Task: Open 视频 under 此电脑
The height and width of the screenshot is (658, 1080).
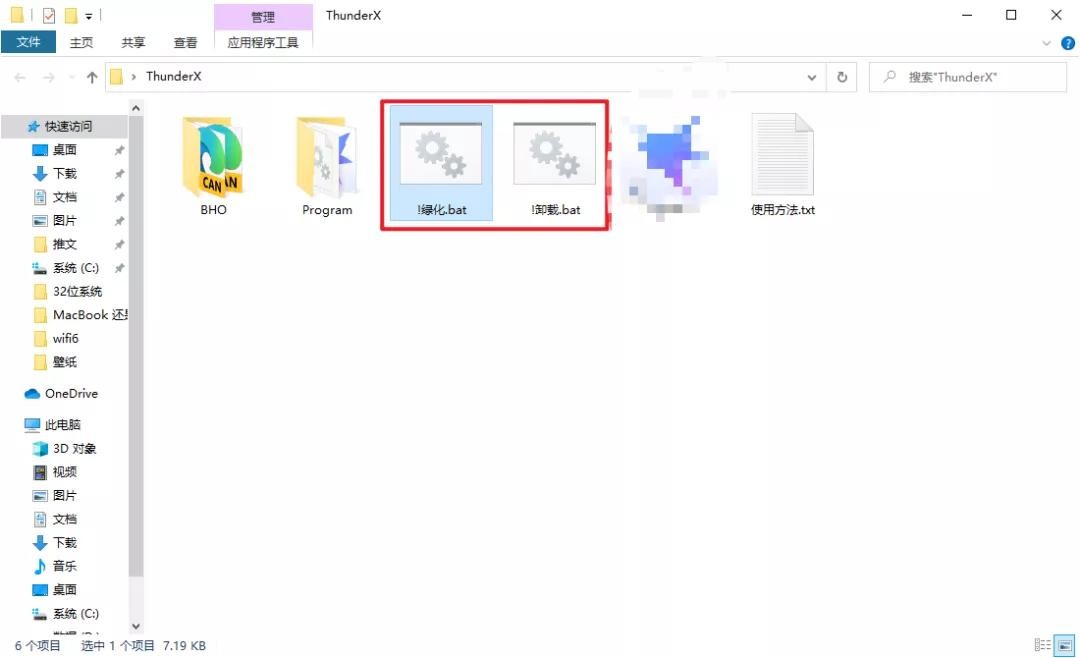Action: pos(65,472)
